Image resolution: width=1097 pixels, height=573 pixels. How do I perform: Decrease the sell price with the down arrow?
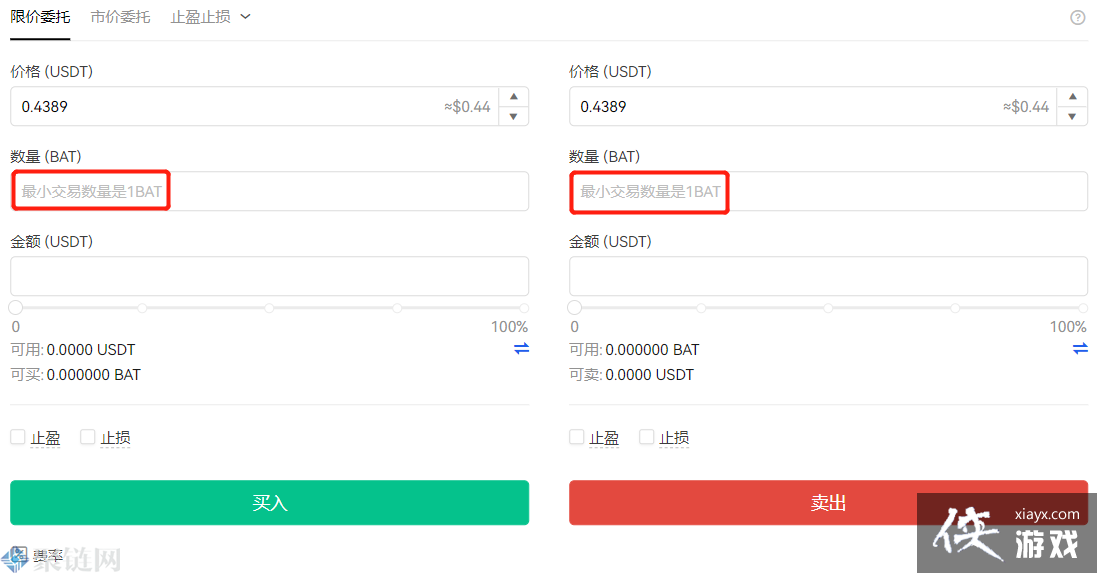(x=1072, y=116)
